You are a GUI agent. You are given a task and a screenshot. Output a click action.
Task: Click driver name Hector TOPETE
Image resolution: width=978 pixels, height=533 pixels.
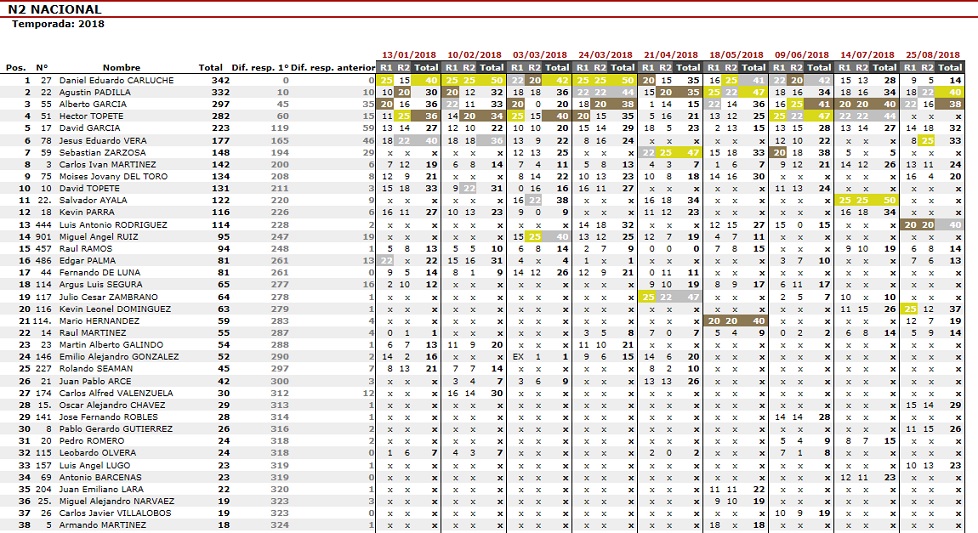click(90, 116)
